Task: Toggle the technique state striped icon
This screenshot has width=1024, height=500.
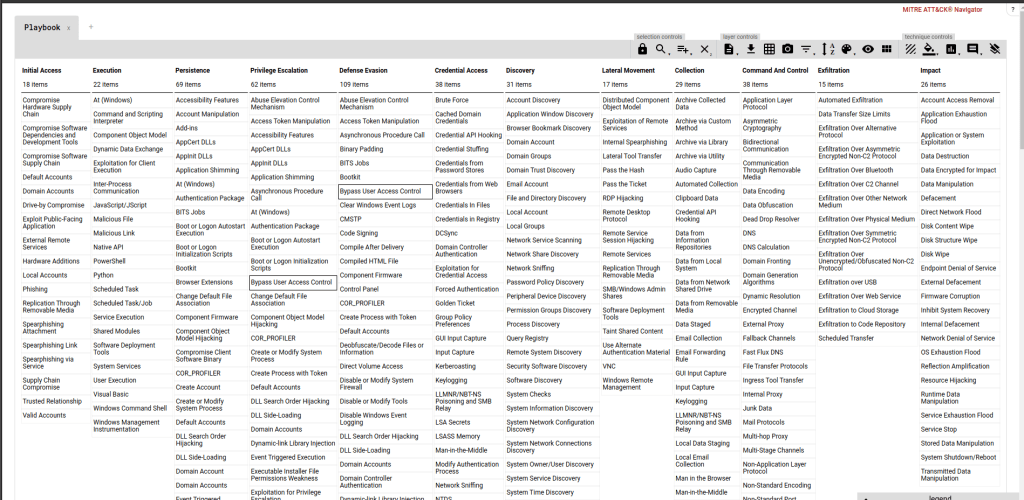Action: [911, 49]
